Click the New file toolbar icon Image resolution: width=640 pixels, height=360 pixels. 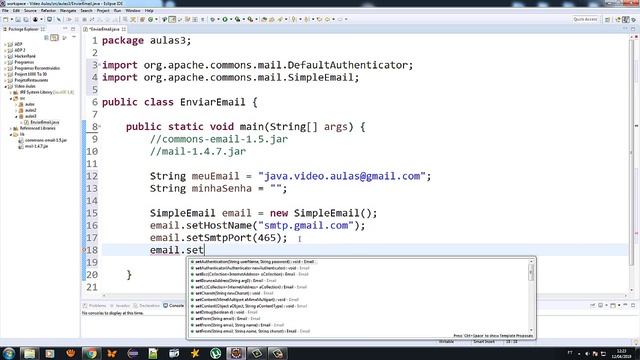point(6,19)
